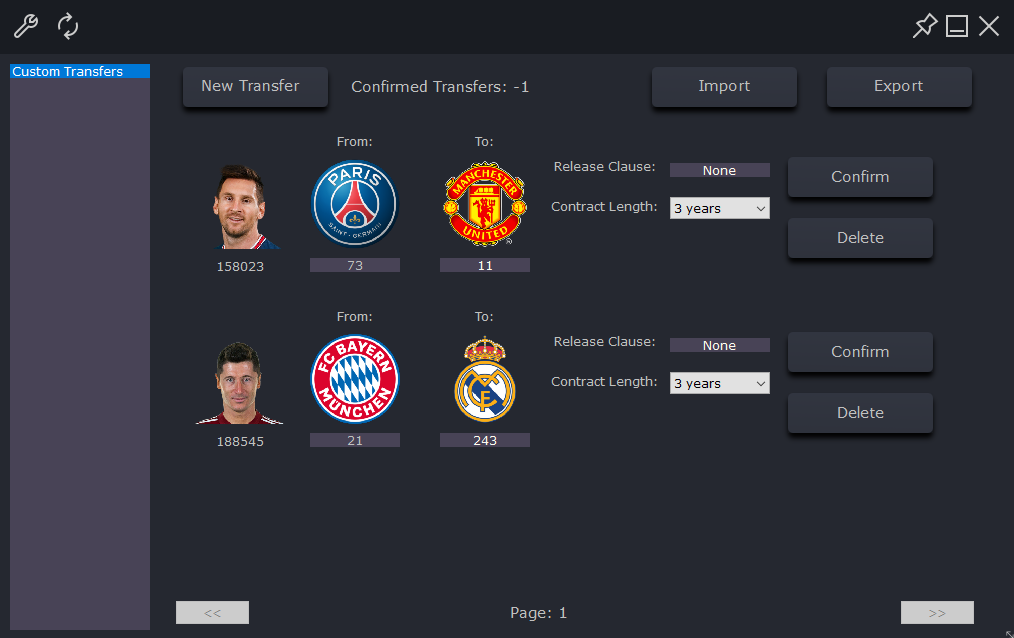1014x638 pixels.
Task: Click the refresh arrows icon
Action: [x=68, y=27]
